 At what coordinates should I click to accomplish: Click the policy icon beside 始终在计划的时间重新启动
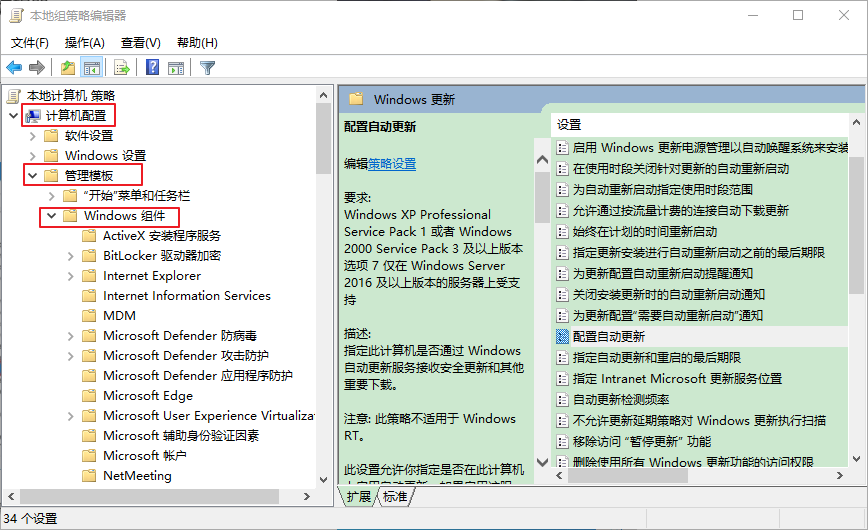point(562,231)
